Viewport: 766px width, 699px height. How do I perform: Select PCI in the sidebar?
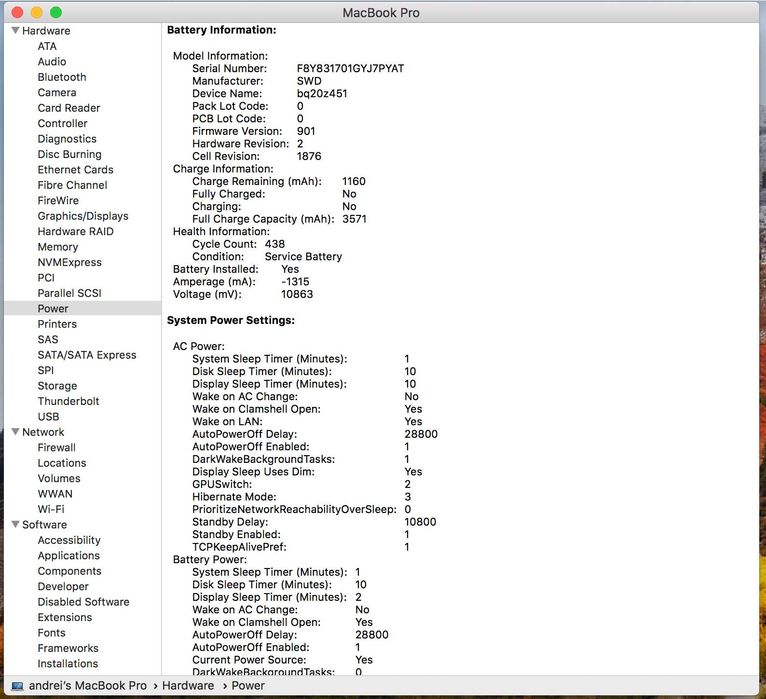pos(46,278)
